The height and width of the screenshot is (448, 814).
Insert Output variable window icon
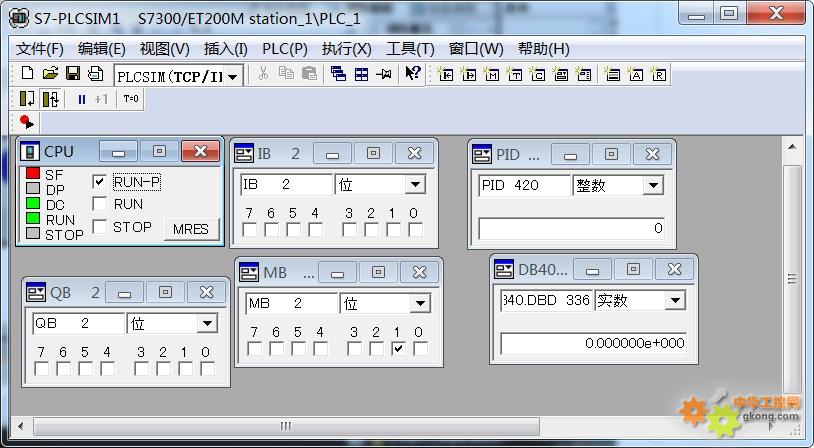468,74
